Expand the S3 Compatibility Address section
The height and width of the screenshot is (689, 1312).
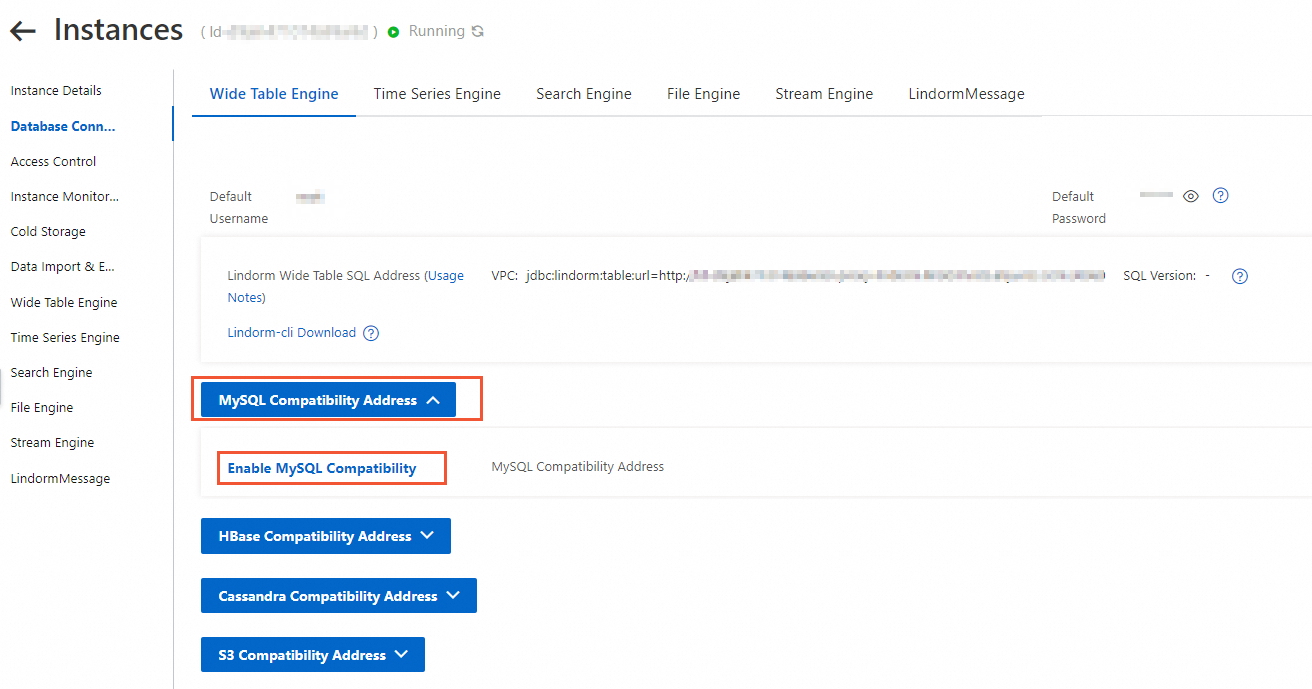[x=313, y=655]
